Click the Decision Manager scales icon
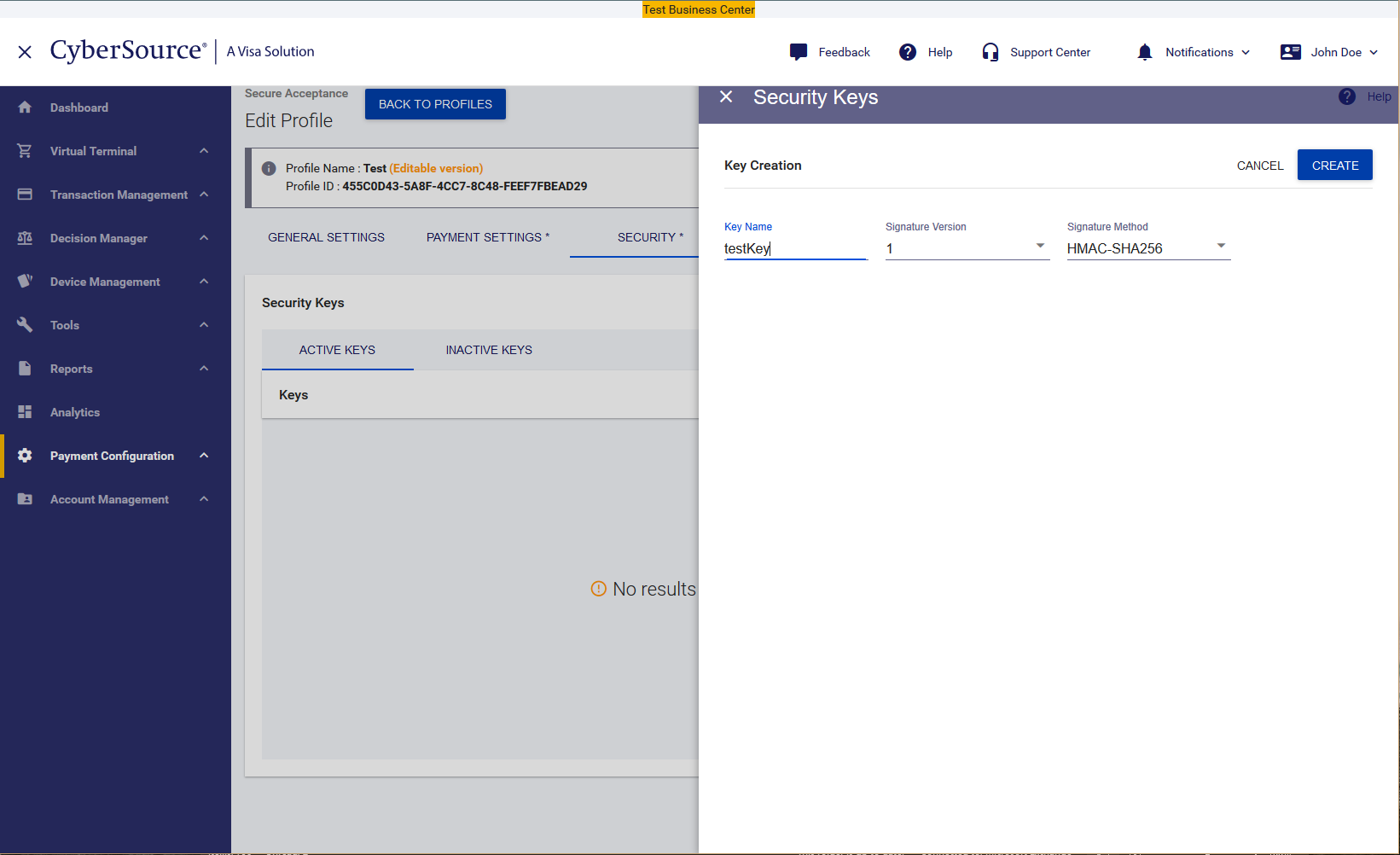 tap(25, 238)
